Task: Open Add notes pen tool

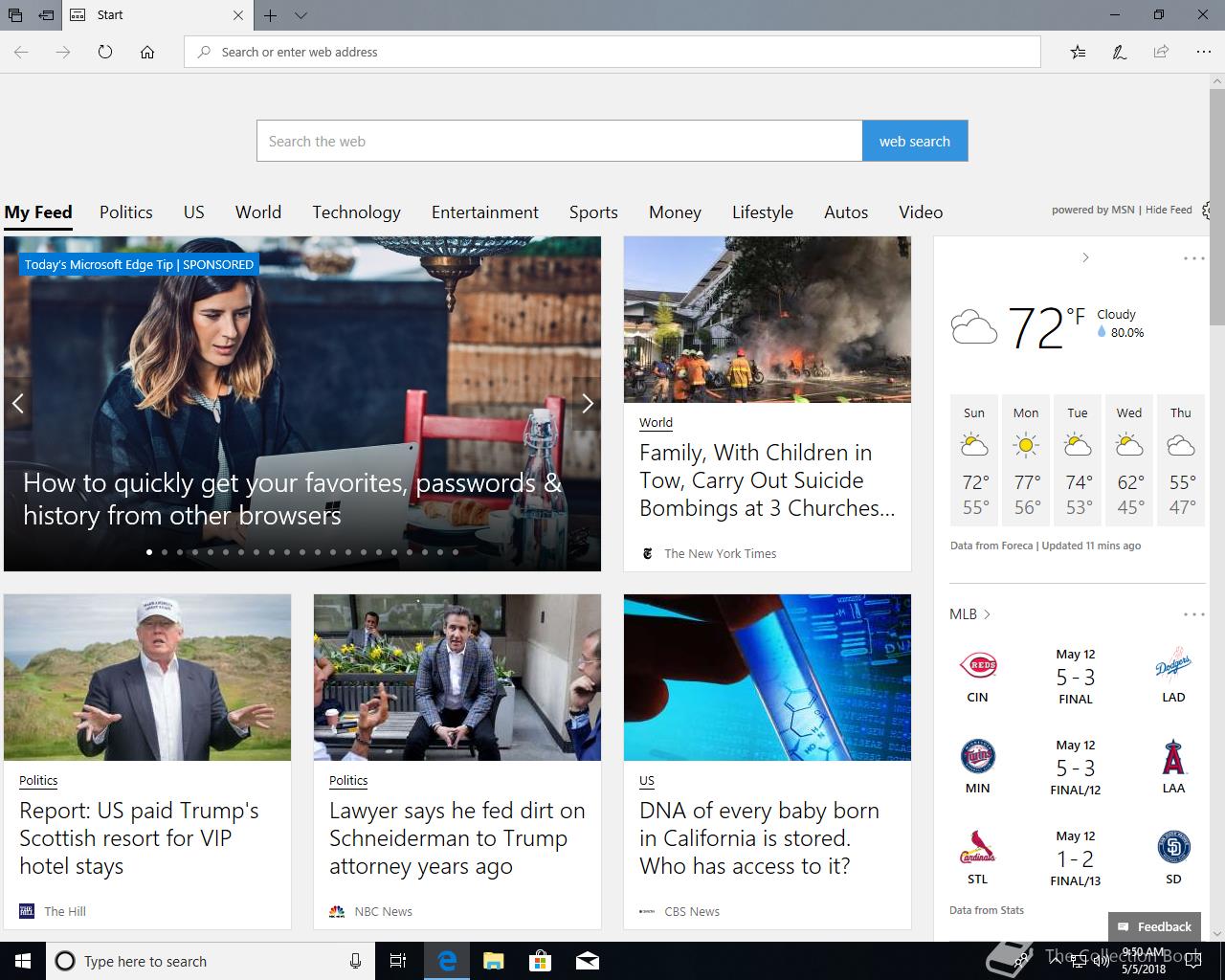Action: (x=1119, y=53)
